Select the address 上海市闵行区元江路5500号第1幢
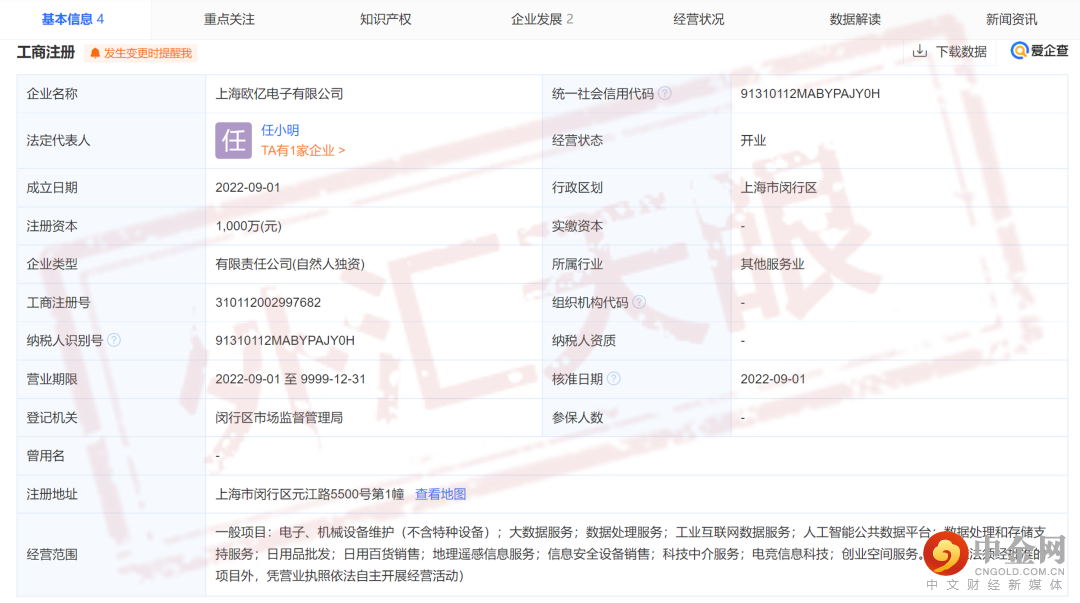Viewport: 1080px width, 603px height. tap(310, 494)
